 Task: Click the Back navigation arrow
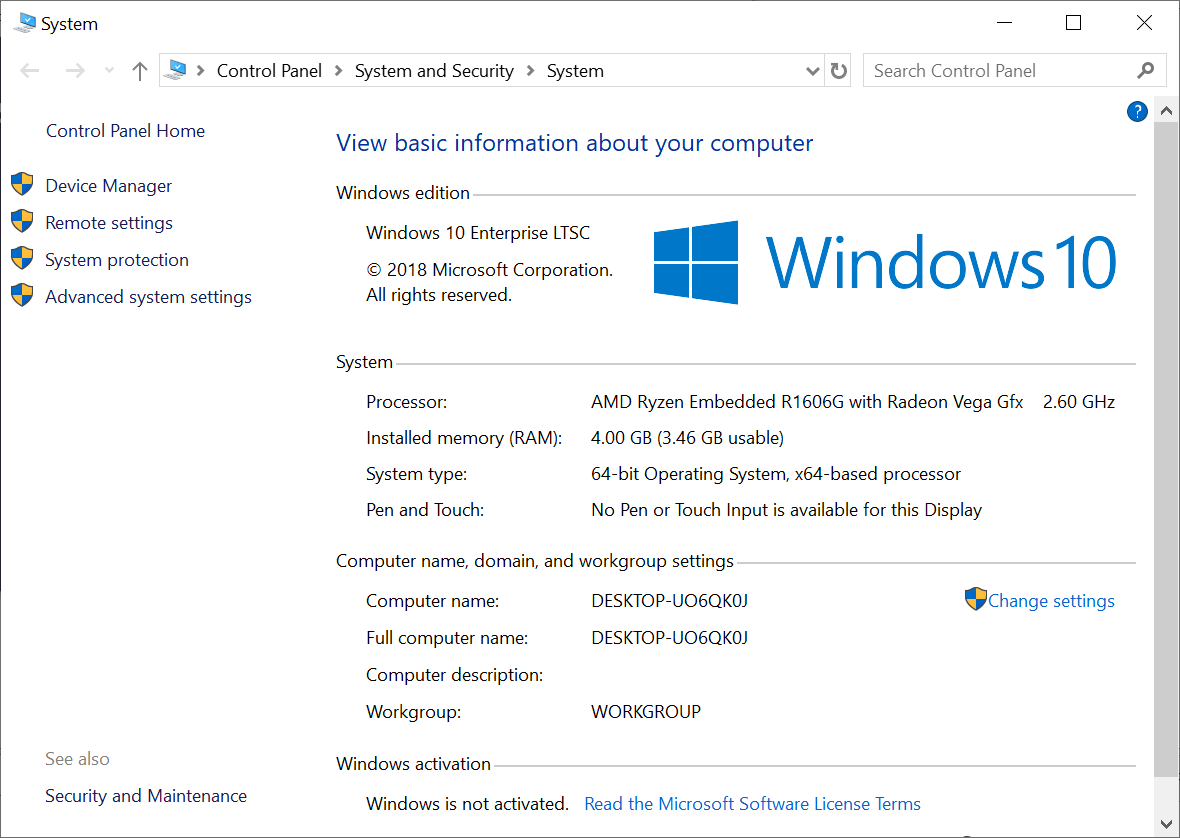point(30,71)
